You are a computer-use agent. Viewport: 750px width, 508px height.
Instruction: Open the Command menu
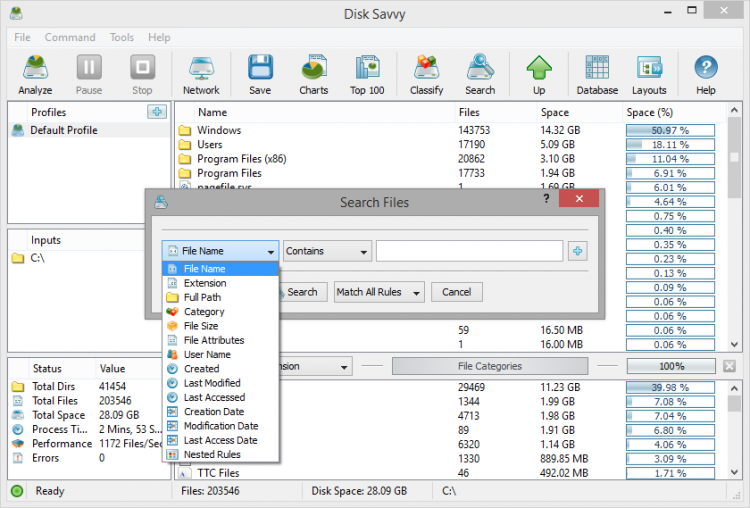[x=70, y=37]
